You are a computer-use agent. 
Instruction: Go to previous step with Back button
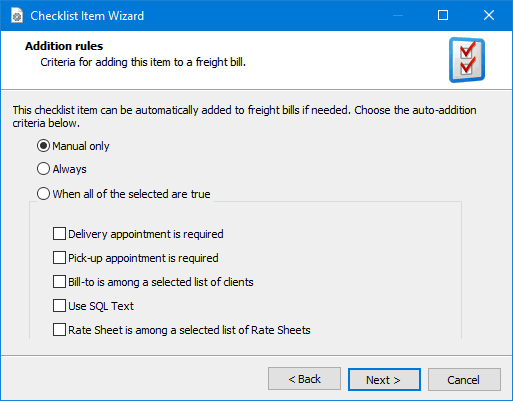click(304, 379)
